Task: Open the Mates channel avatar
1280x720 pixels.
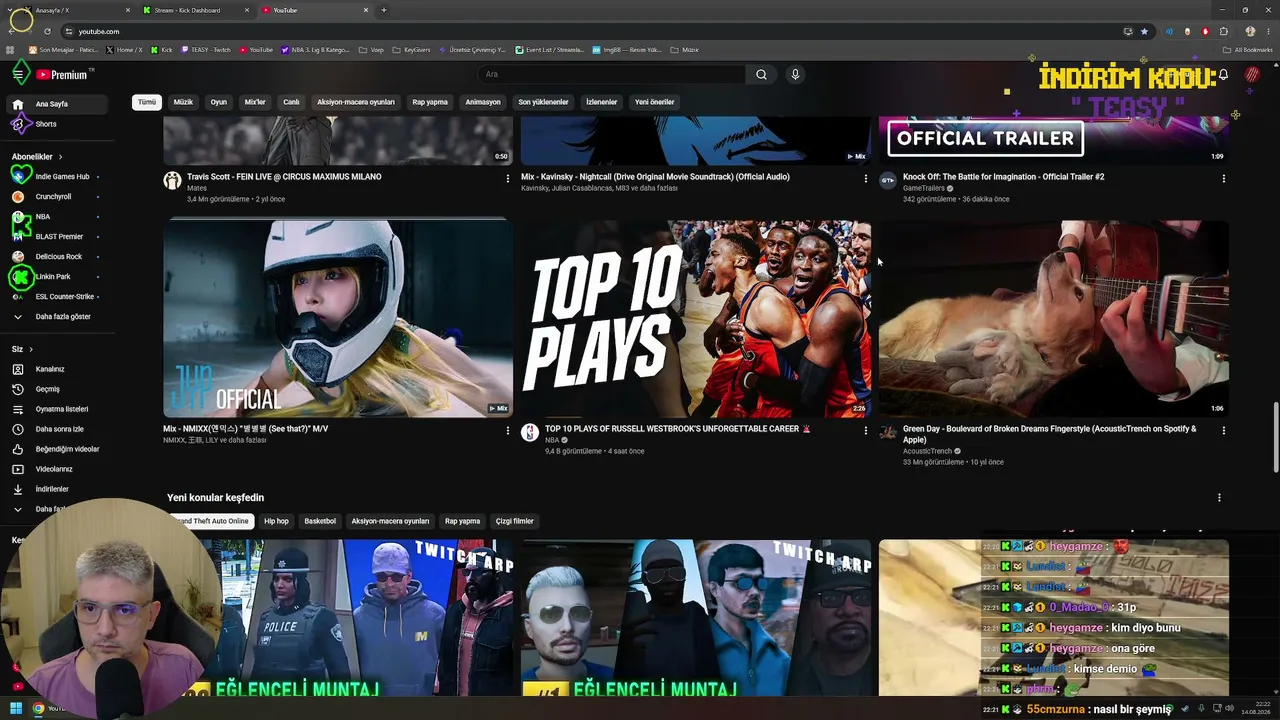Action: [x=172, y=180]
